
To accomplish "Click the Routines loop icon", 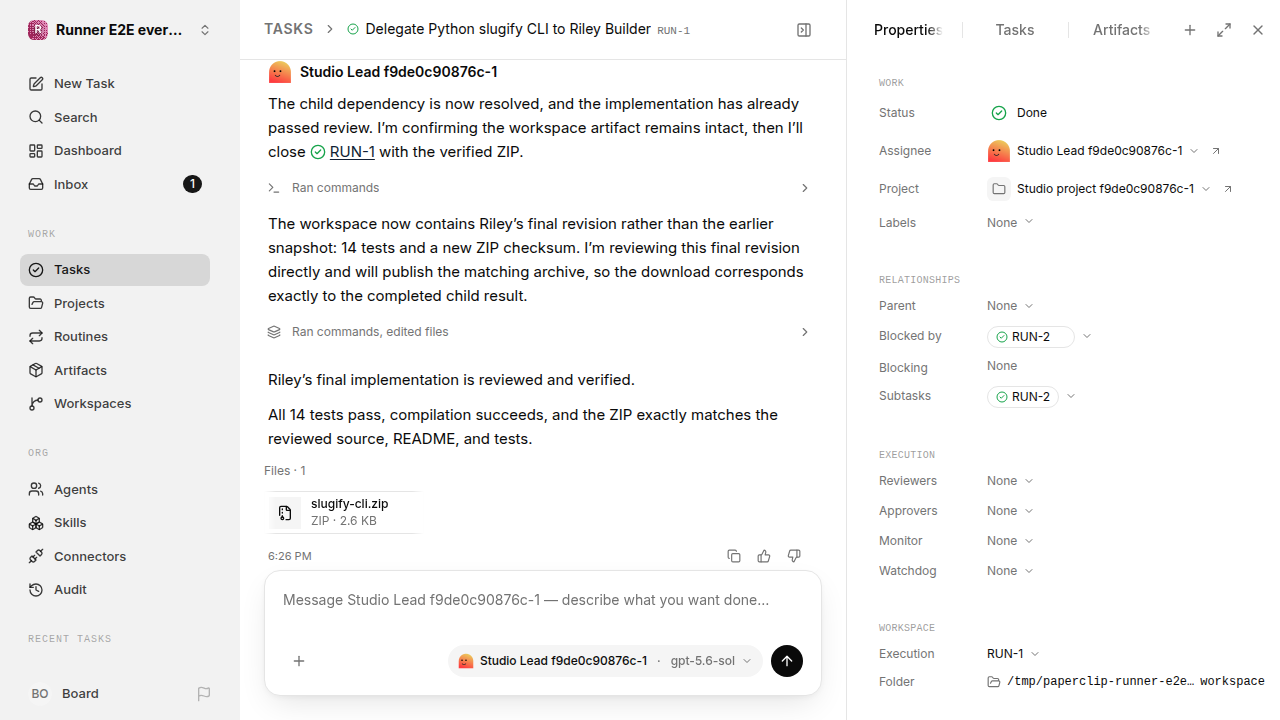I will 36,336.
